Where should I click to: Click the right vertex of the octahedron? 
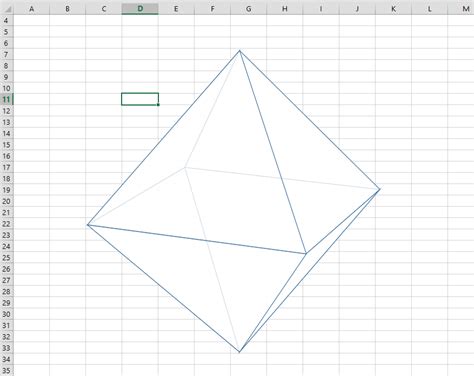tap(380, 189)
